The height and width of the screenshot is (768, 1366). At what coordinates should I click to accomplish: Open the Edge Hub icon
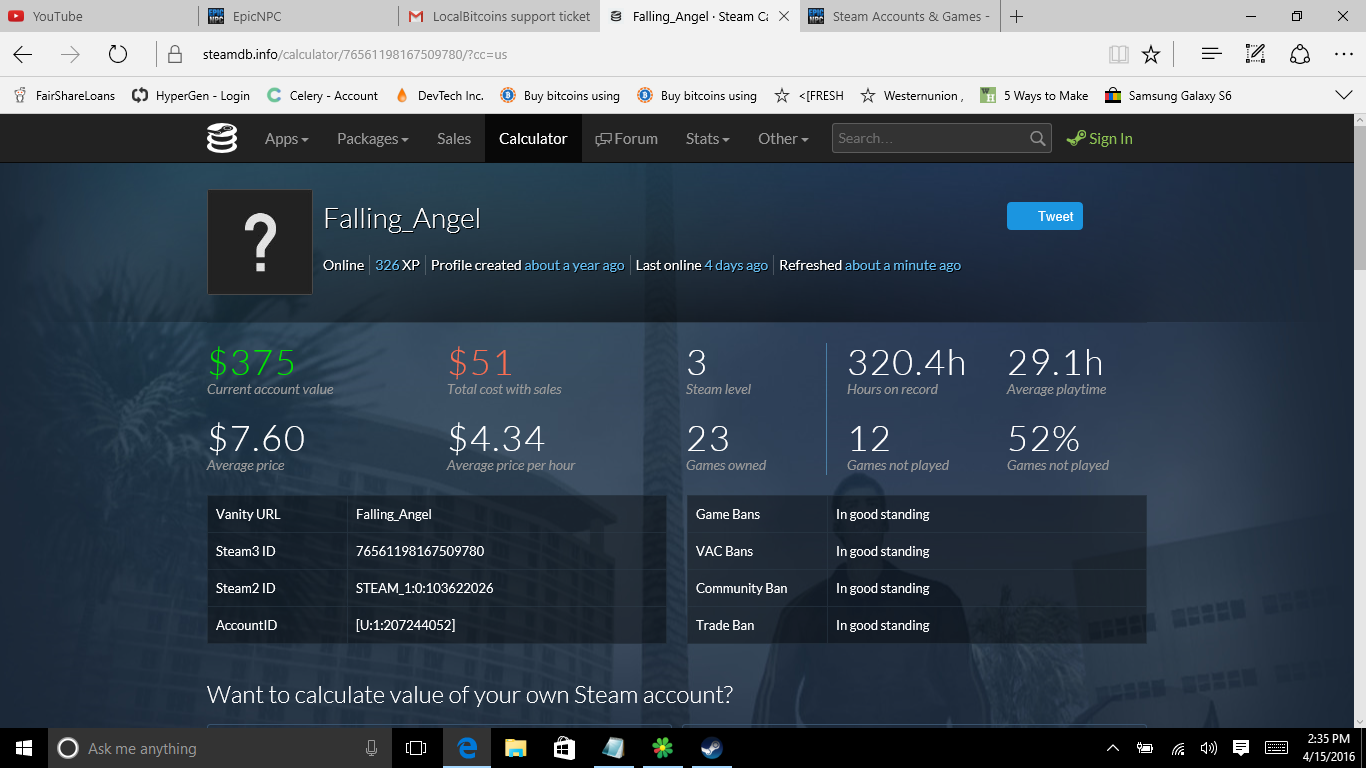tap(1211, 54)
